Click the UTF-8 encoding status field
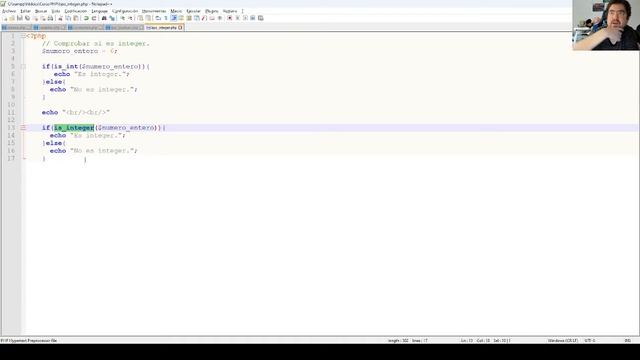Screen dimensions: 640x360 click(x=590, y=340)
